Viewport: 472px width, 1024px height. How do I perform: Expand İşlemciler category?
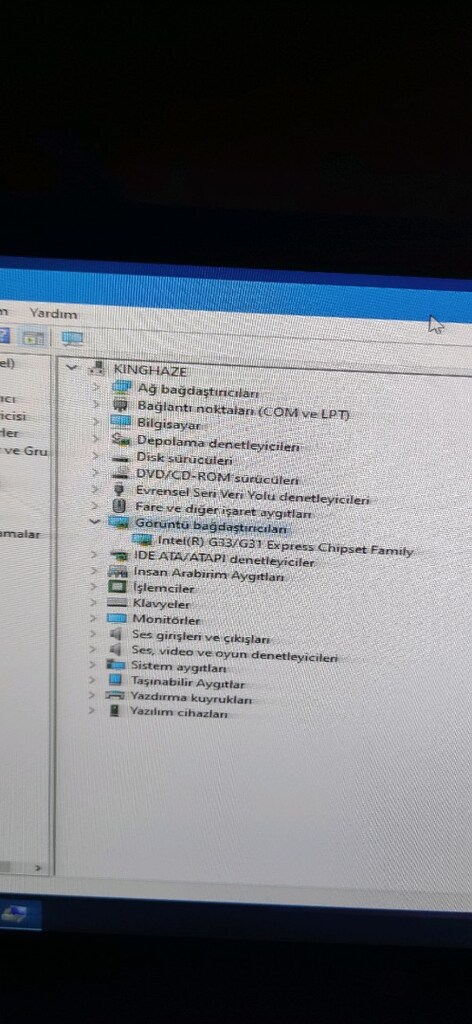(95, 587)
